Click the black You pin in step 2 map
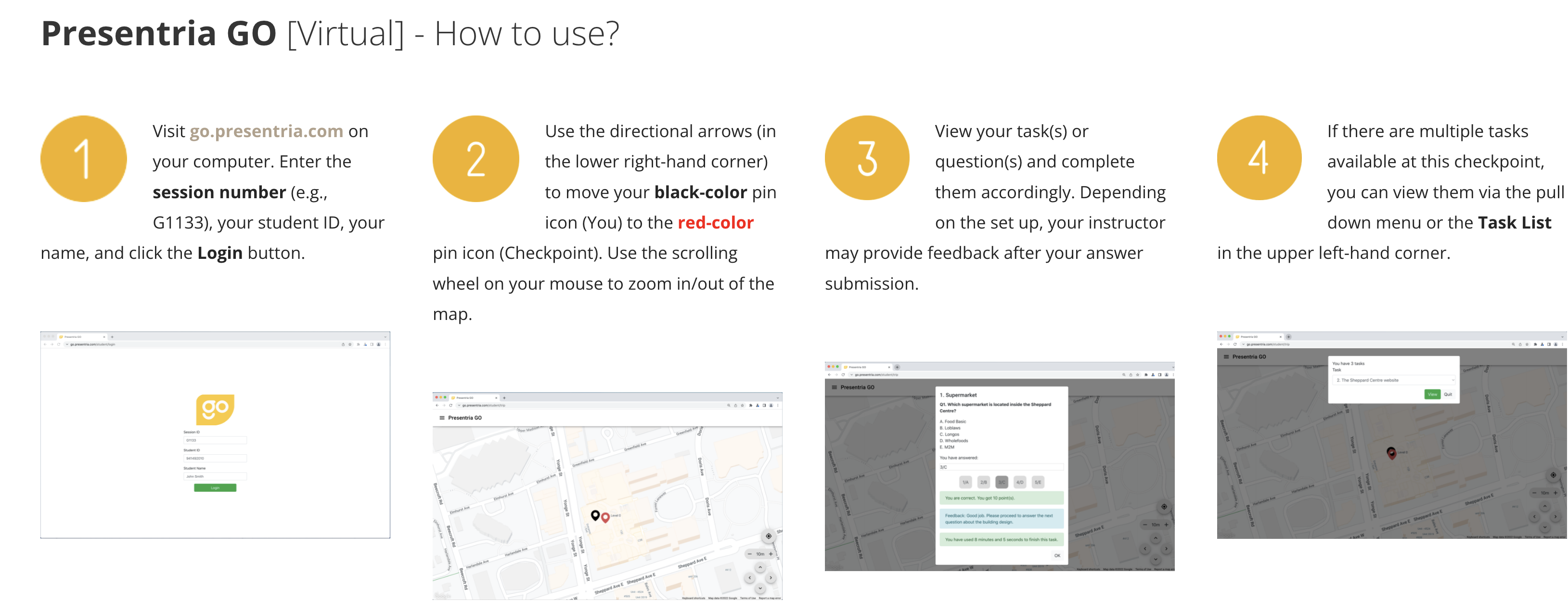 595,515
